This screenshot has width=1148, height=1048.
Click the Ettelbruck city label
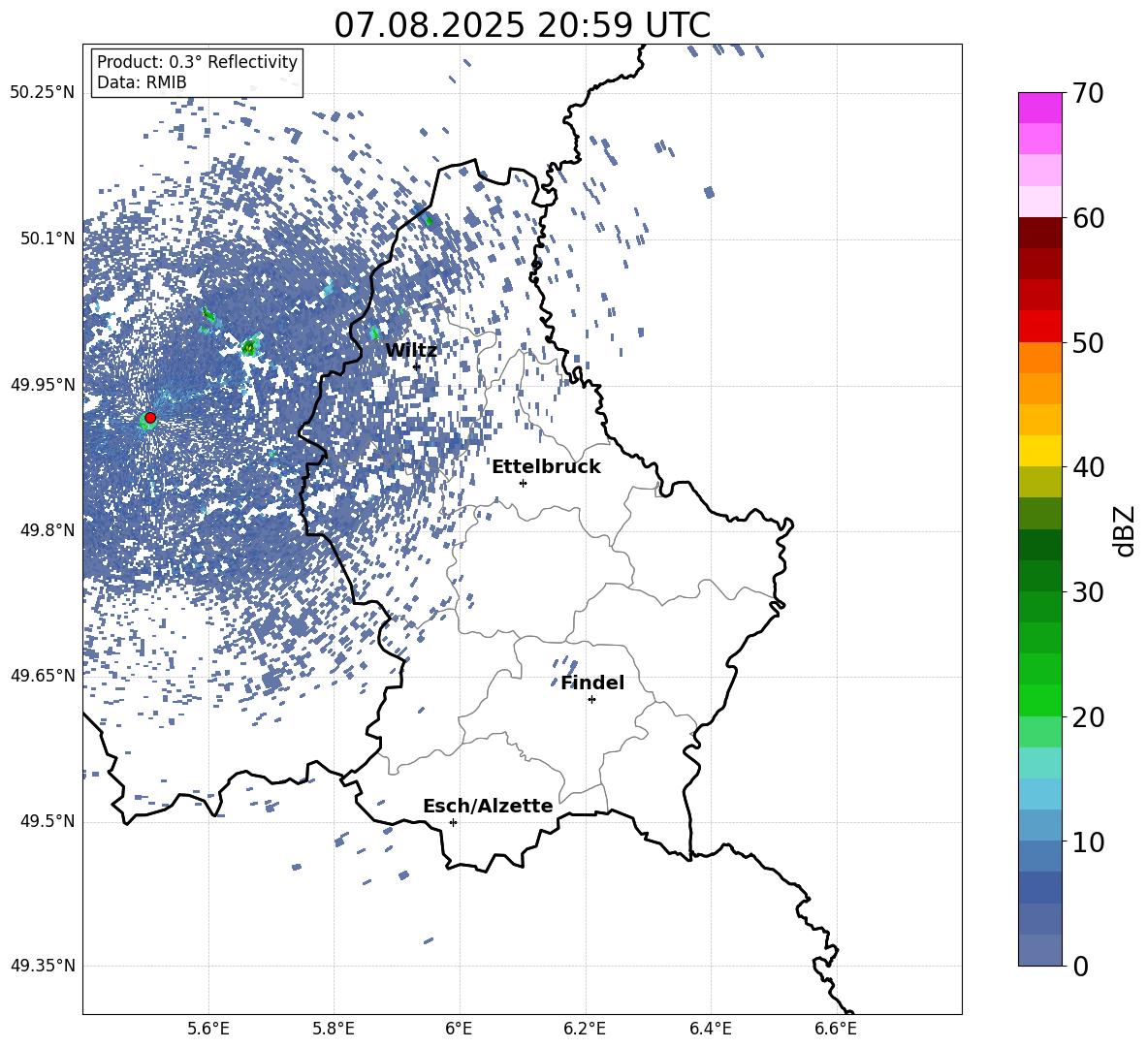pos(546,467)
